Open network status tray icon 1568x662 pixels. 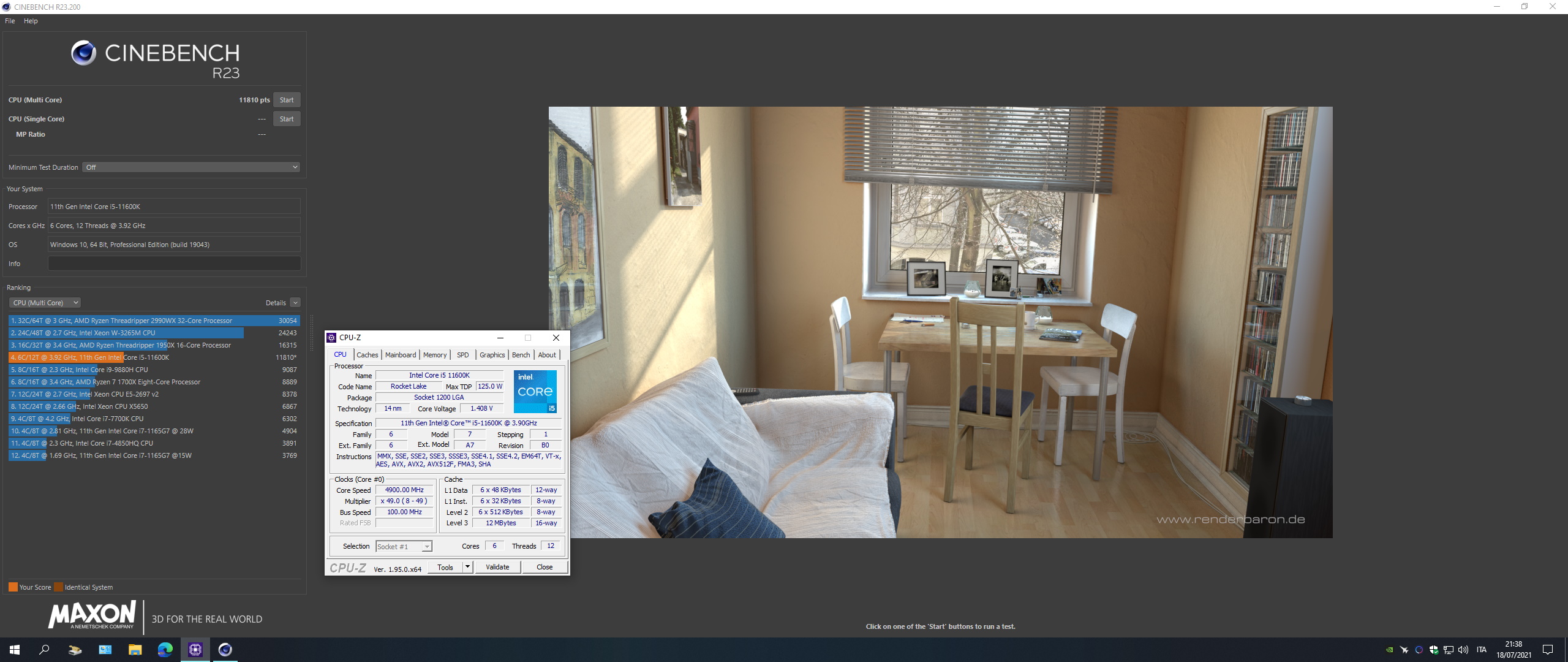[x=1449, y=650]
